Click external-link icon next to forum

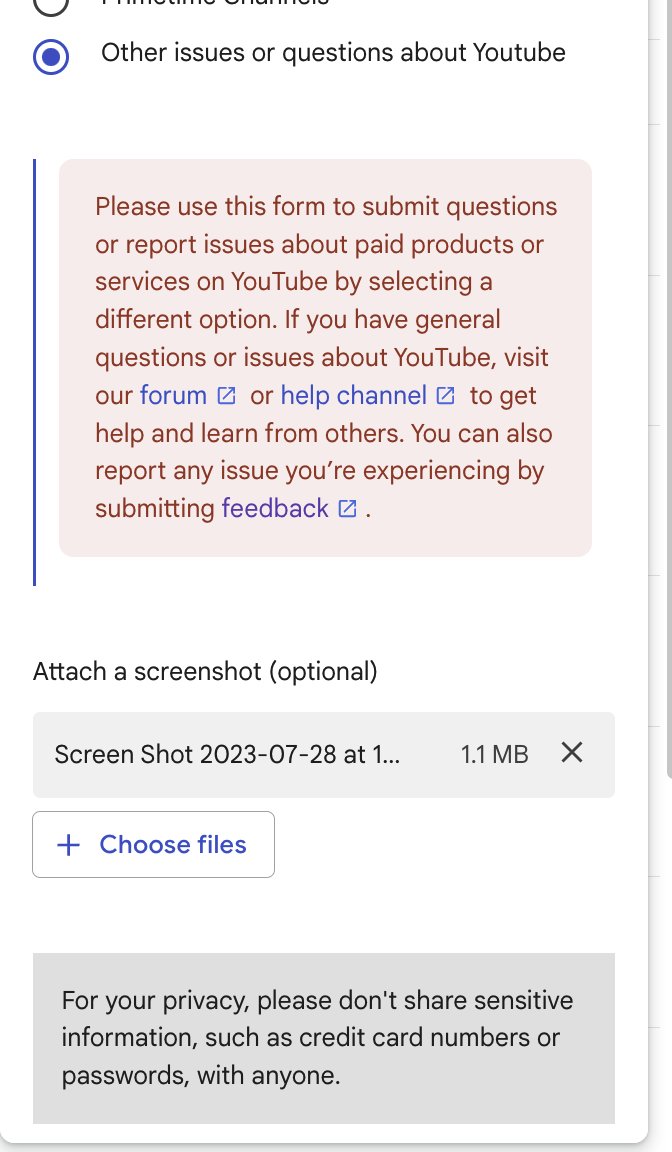pos(227,396)
